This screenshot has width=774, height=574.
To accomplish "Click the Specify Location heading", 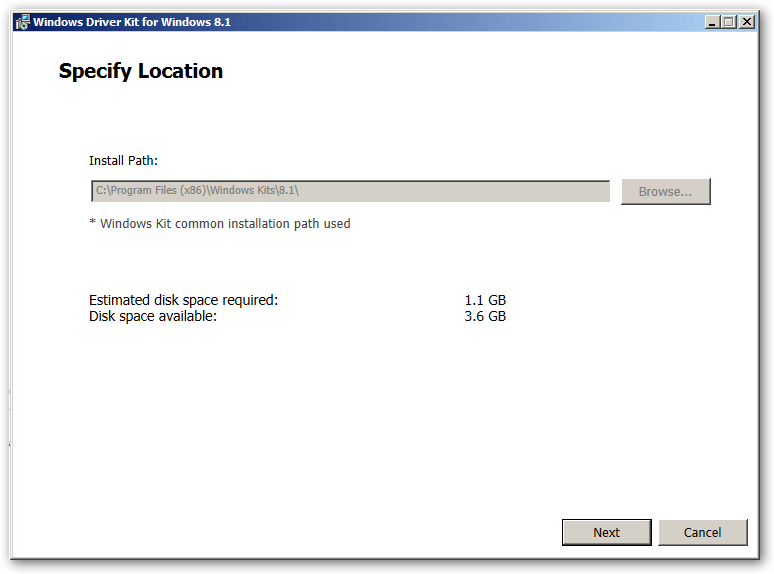I will (141, 71).
